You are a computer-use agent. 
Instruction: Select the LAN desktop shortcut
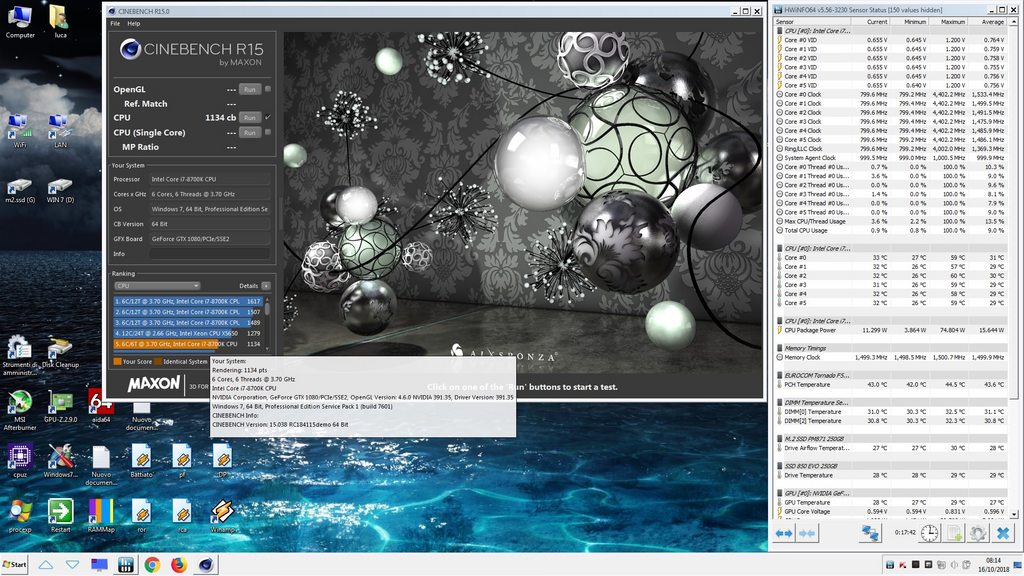pyautogui.click(x=60, y=131)
